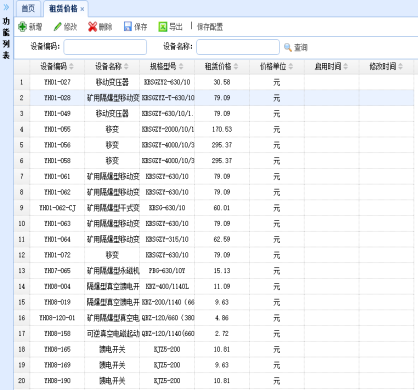Select row 6 code YH01-058

click(57, 160)
